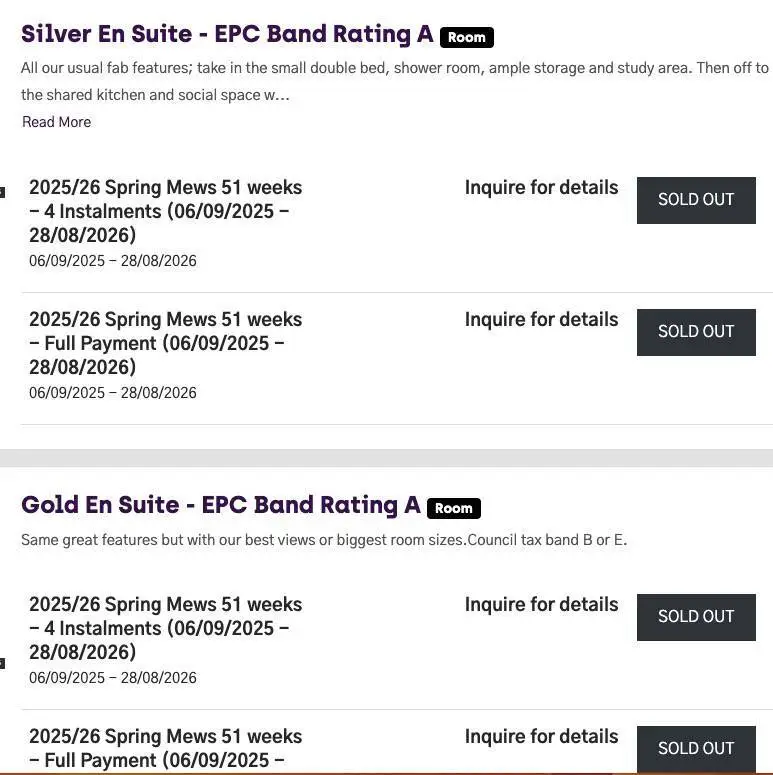This screenshot has height=775, width=773.
Task: Click date range under Silver Full Payment
Action: (113, 393)
